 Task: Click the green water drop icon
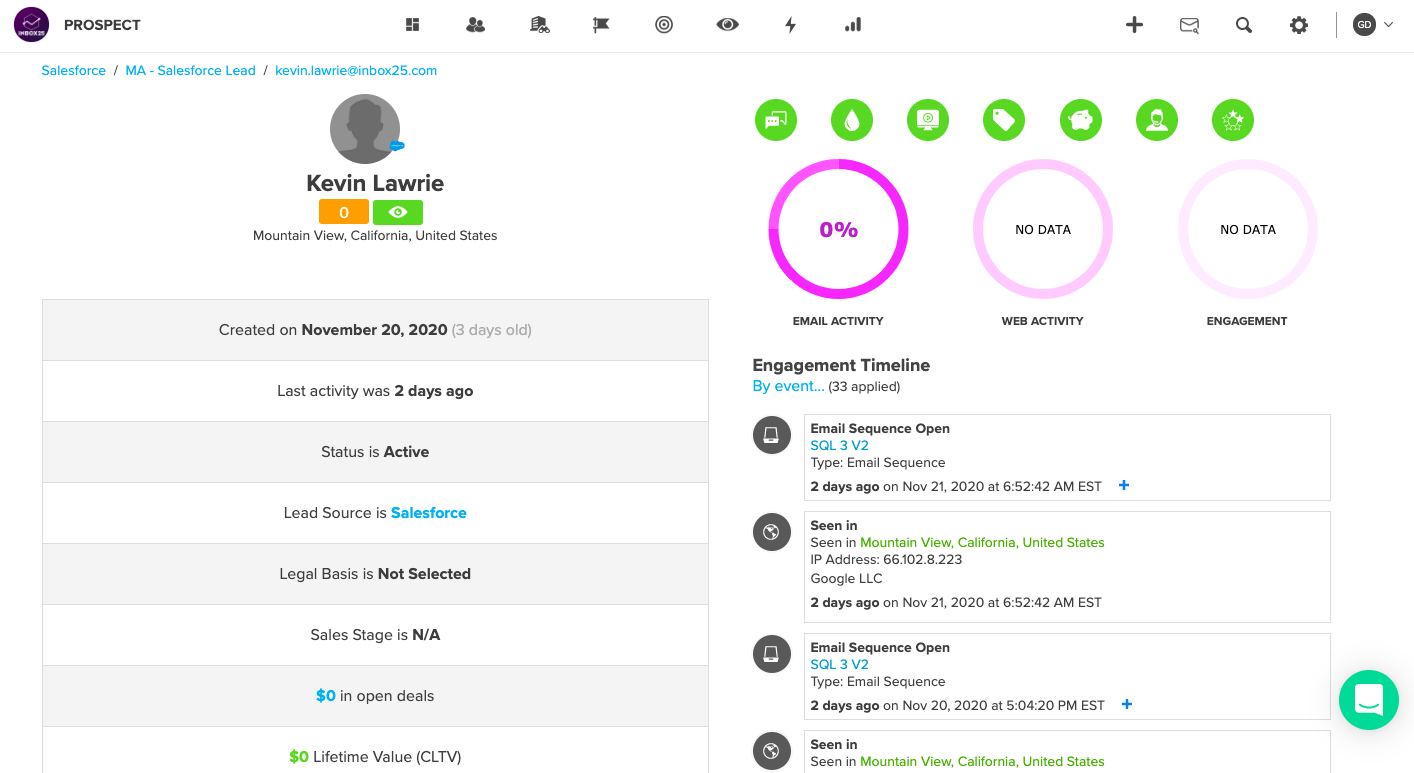[852, 121]
